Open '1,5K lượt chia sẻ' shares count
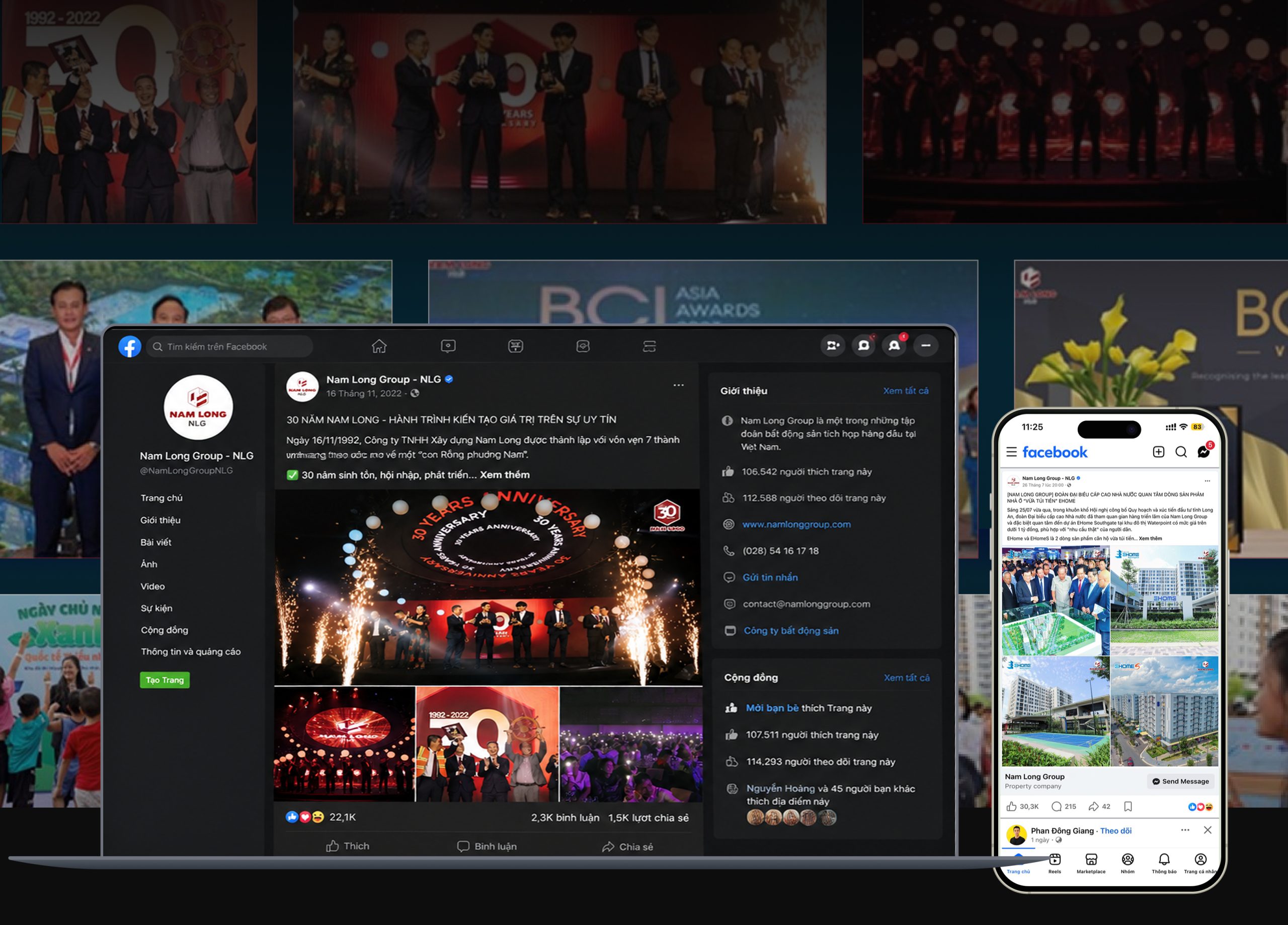1288x925 pixels. click(x=649, y=818)
